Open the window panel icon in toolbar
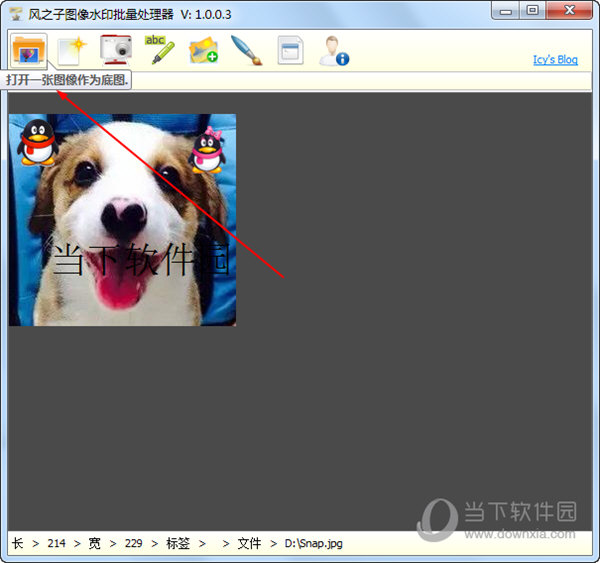 [290, 49]
